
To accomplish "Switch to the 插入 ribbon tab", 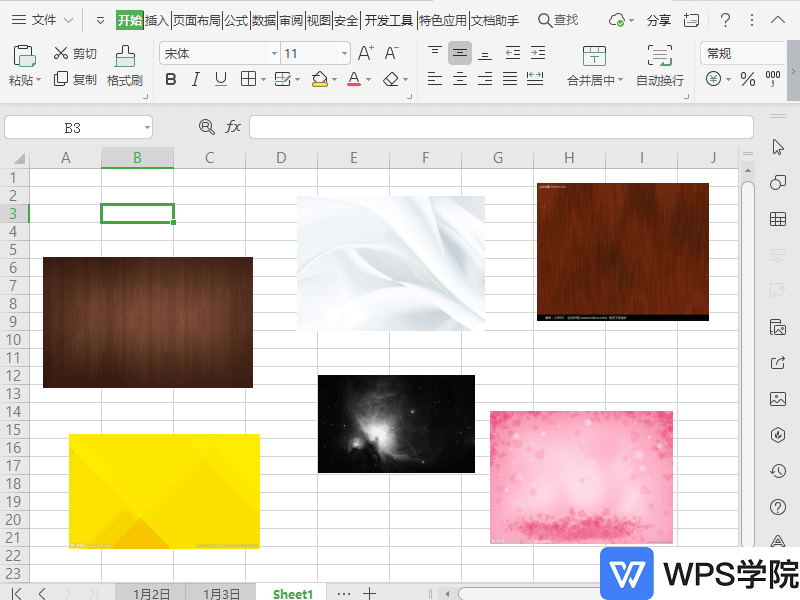I will click(x=157, y=20).
